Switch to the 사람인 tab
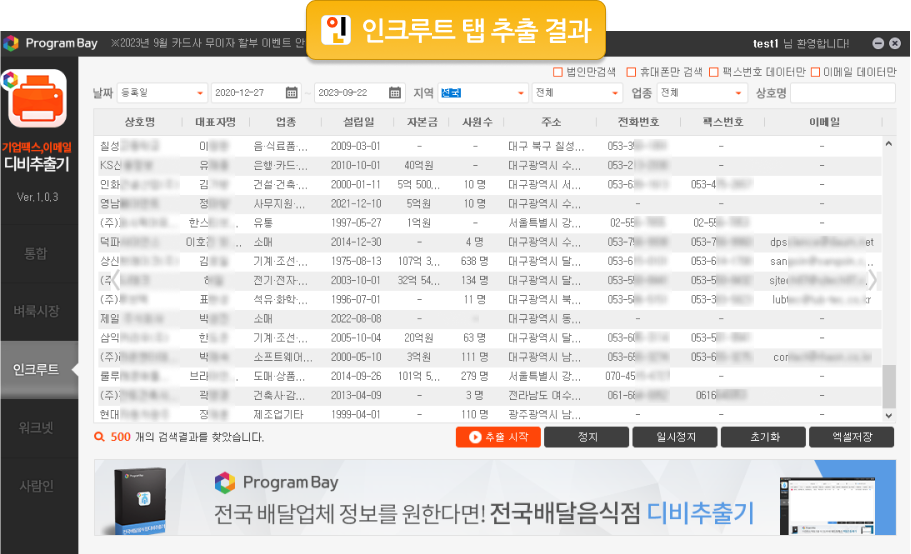The width and height of the screenshot is (911, 554). pos(36,485)
